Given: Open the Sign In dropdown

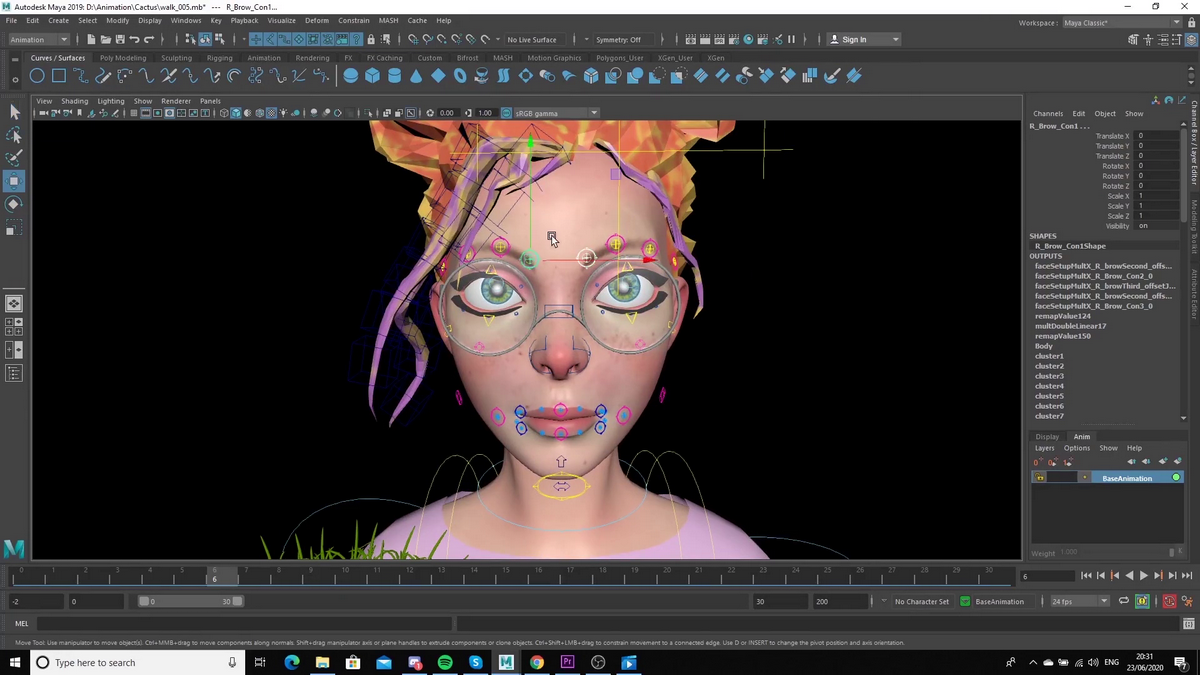Looking at the screenshot, I should coord(864,40).
